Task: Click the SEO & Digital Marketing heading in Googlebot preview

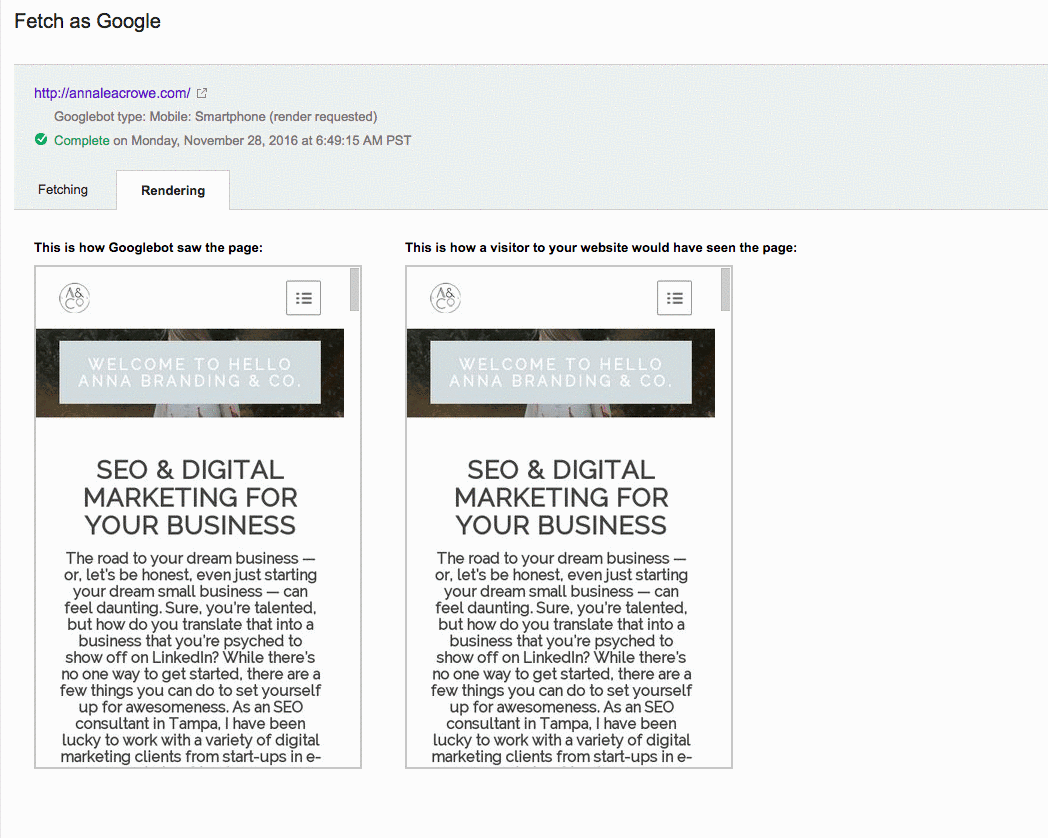Action: tap(190, 497)
